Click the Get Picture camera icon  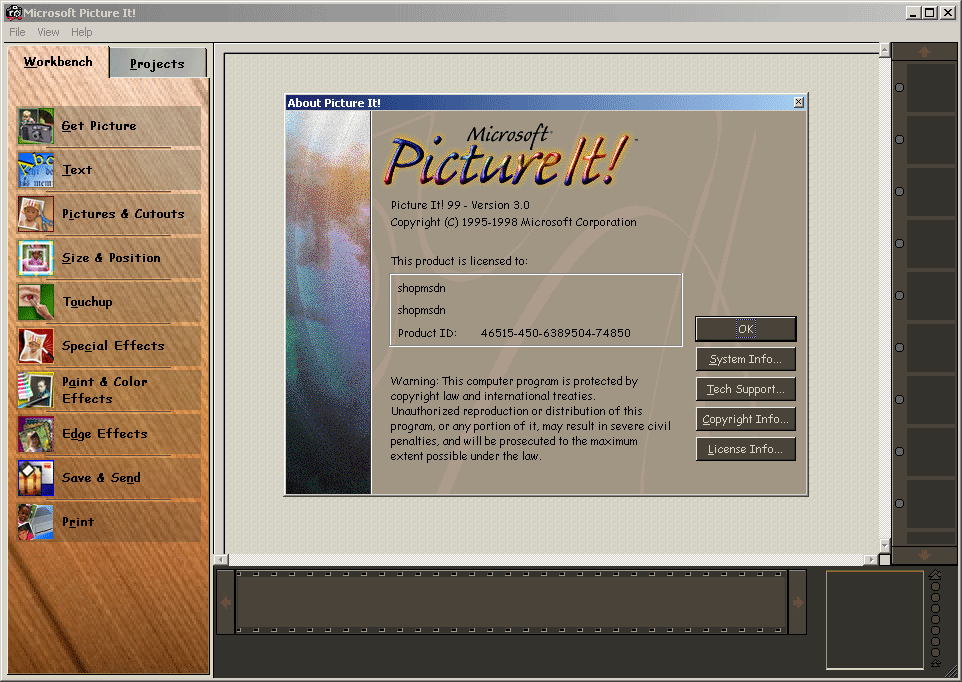tap(36, 126)
